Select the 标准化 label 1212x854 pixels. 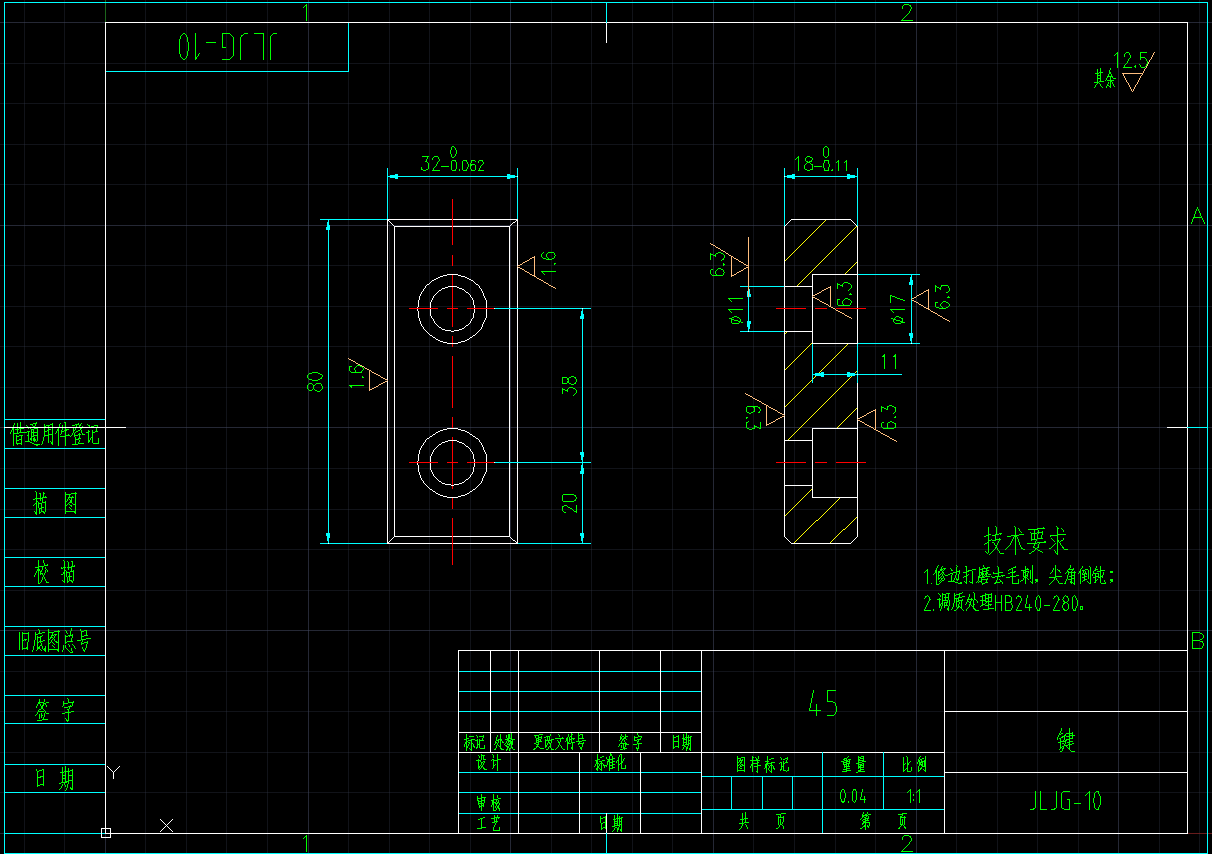coord(610,763)
